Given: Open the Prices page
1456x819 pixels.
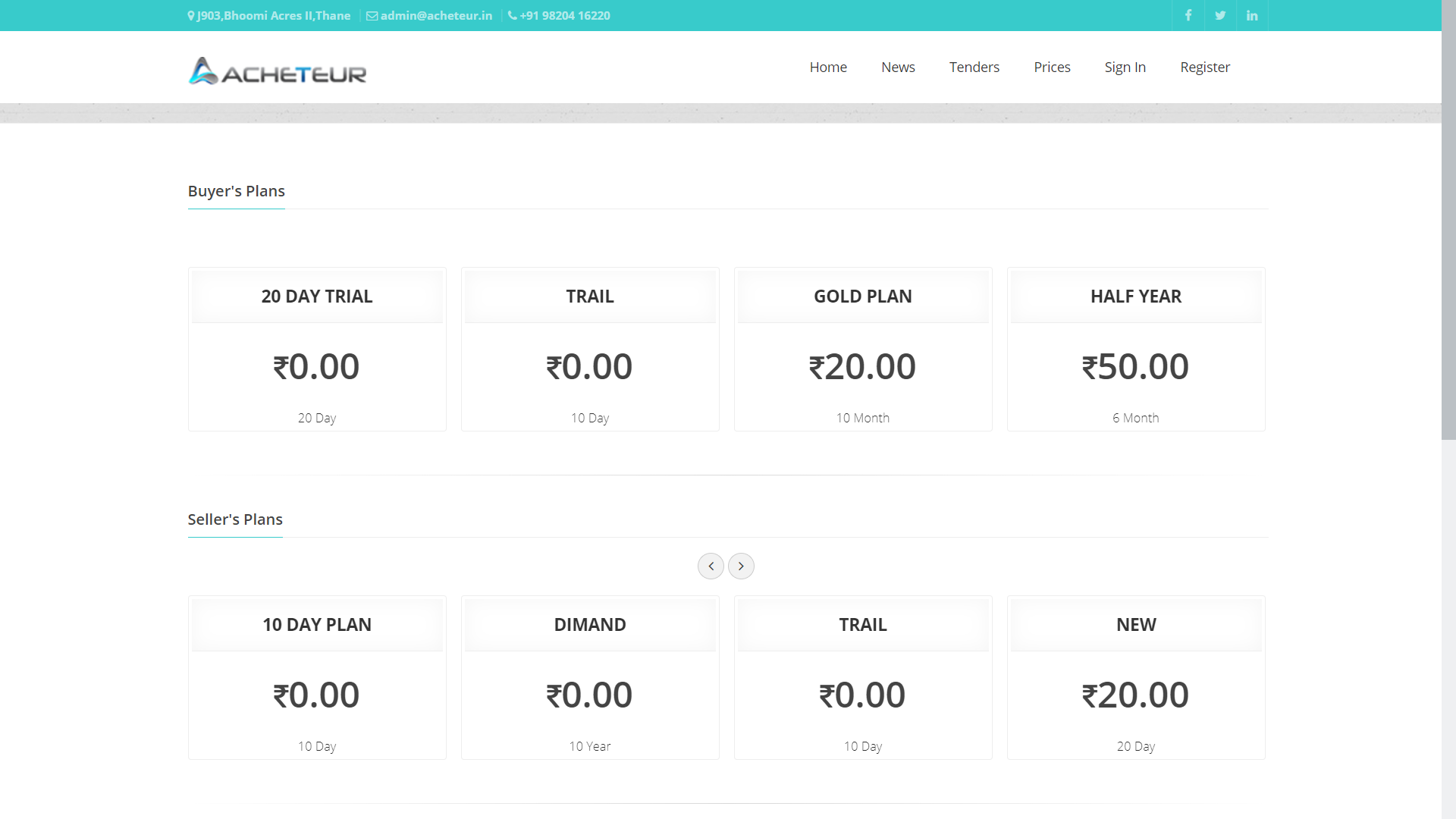Looking at the screenshot, I should pyautogui.click(x=1052, y=67).
